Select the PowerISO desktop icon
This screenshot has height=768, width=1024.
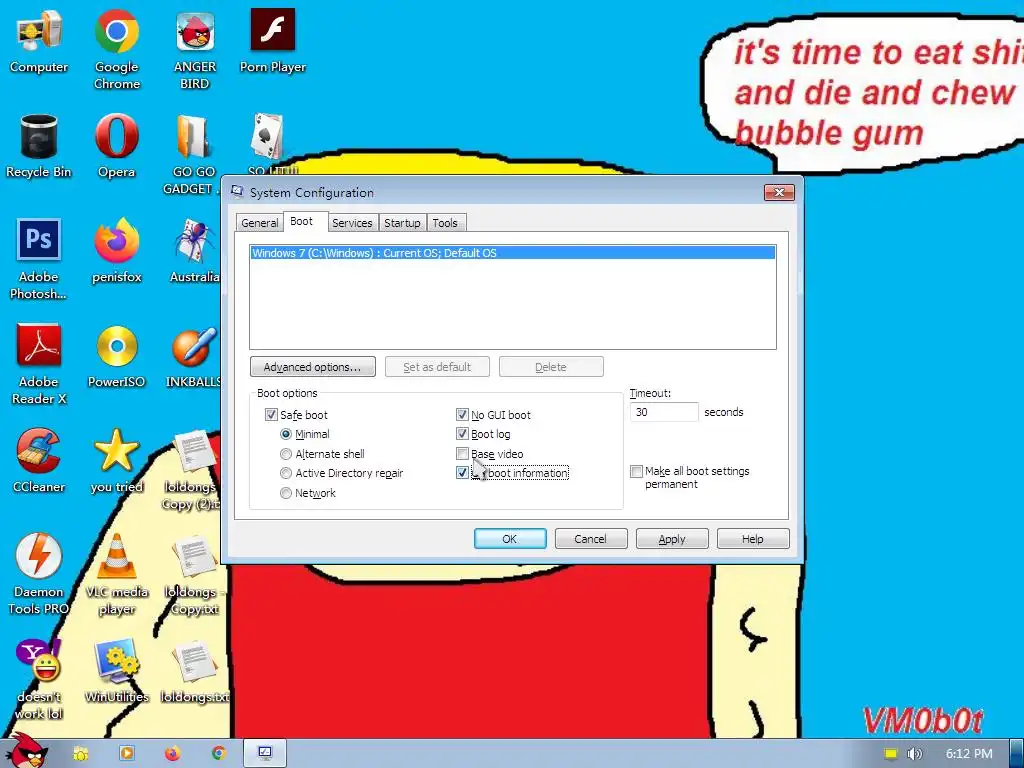click(x=116, y=356)
